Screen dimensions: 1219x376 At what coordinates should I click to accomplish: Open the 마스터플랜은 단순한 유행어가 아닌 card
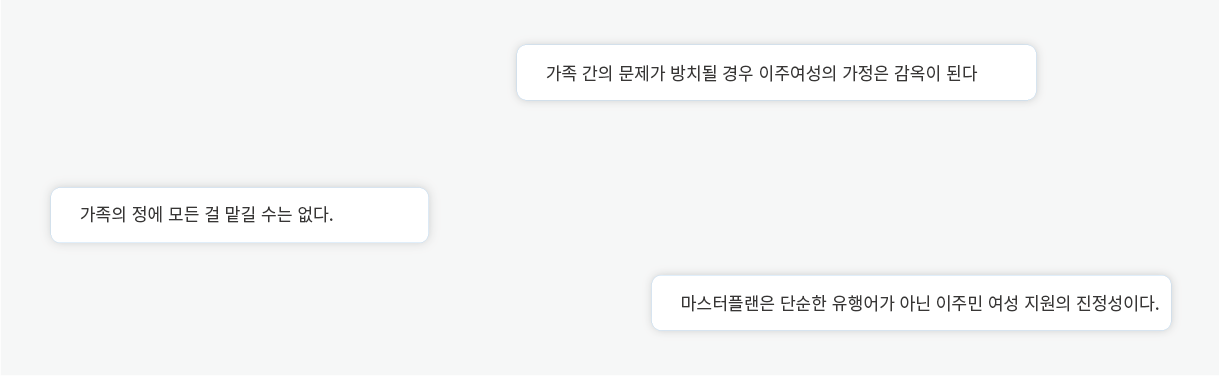click(x=911, y=303)
